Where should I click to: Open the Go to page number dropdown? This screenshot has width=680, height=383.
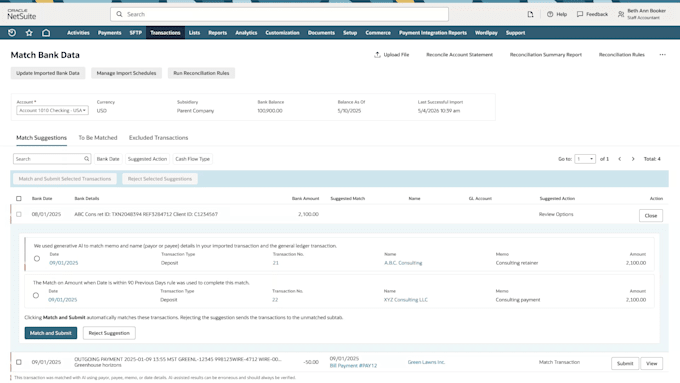point(585,159)
